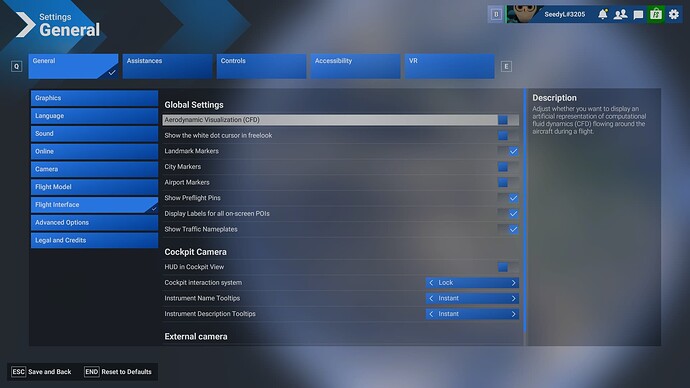Click the External camera section heading
The width and height of the screenshot is (690, 388).
click(x=196, y=337)
